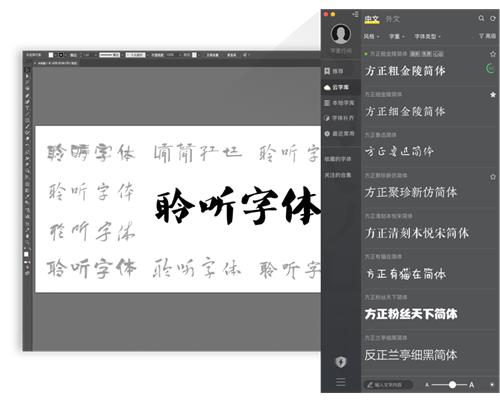Select the large black 聆听字体 text on canvas
This screenshot has width=500, height=403.
coord(238,206)
